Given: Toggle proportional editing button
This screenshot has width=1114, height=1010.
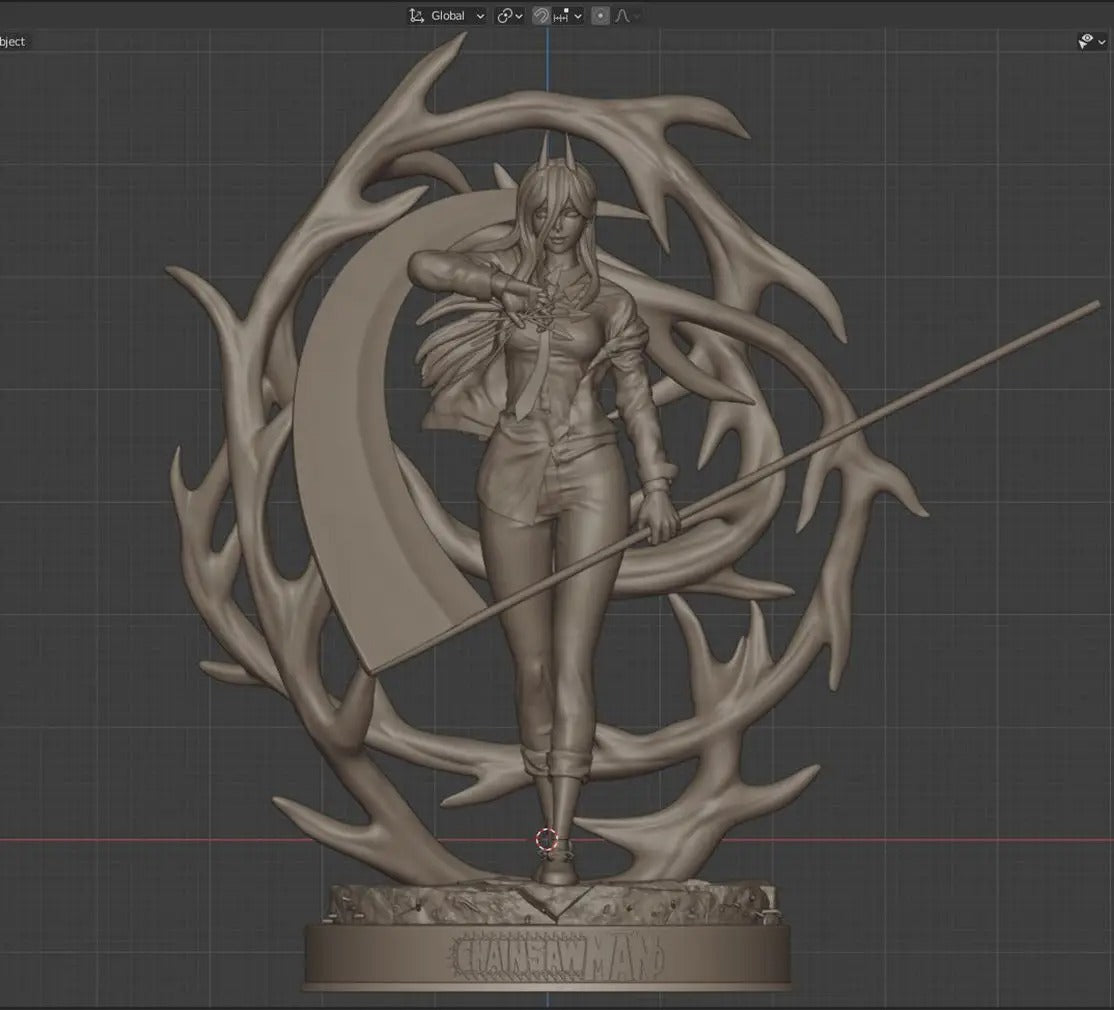Looking at the screenshot, I should coord(600,16).
